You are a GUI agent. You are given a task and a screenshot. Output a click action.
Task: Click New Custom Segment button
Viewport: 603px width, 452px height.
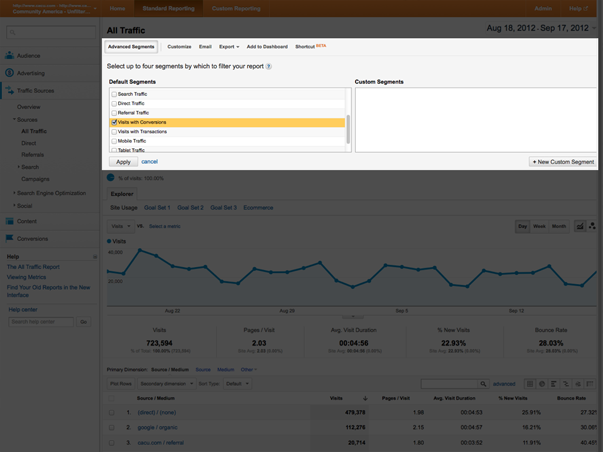pyautogui.click(x=563, y=162)
